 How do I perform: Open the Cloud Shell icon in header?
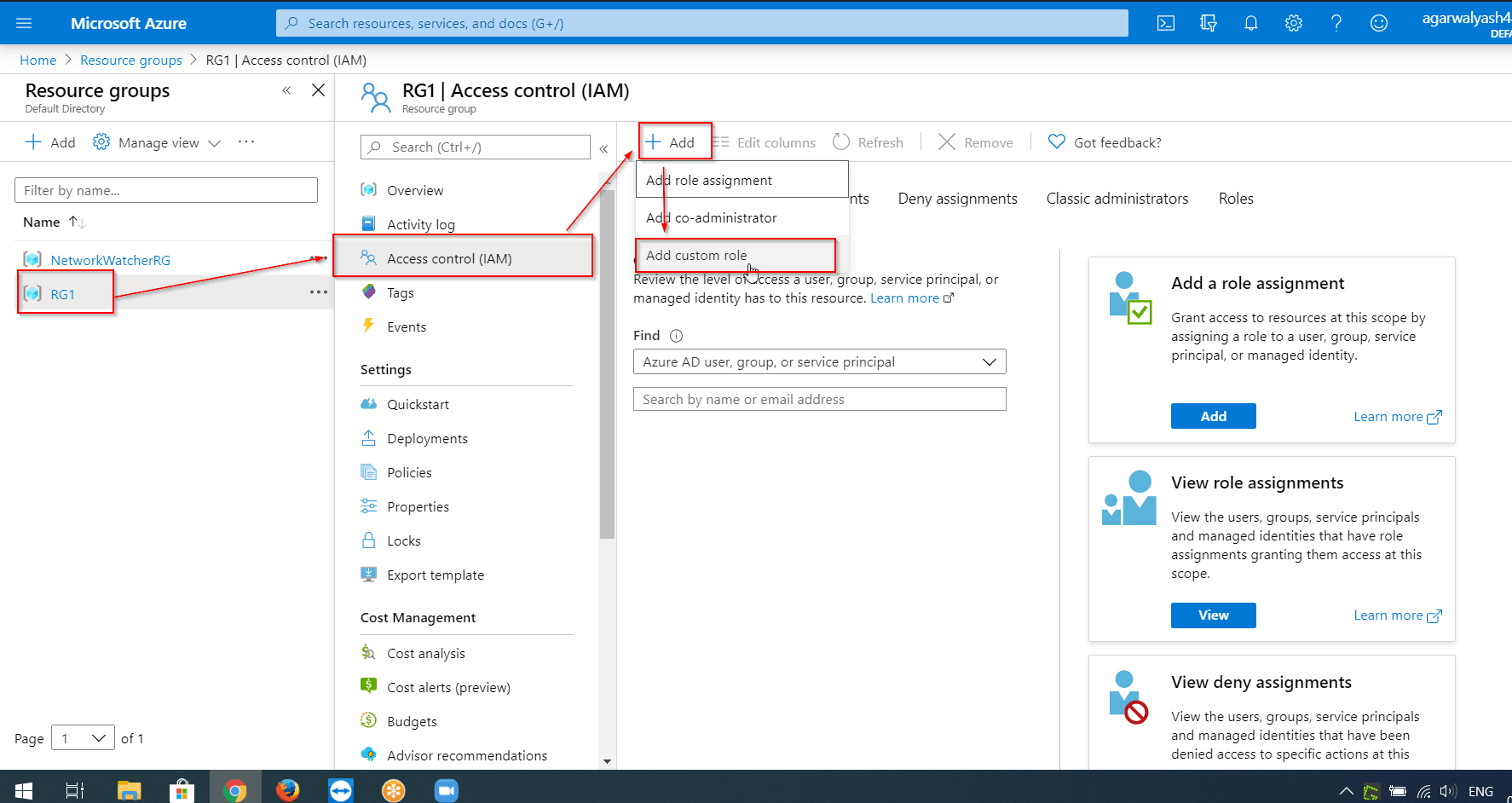pyautogui.click(x=1165, y=23)
